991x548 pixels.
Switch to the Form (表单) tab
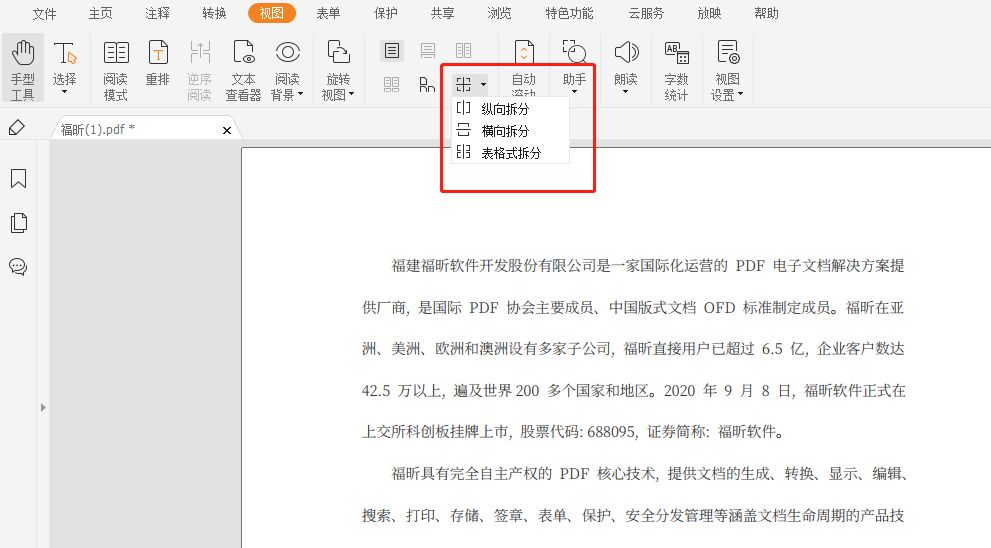tap(329, 13)
